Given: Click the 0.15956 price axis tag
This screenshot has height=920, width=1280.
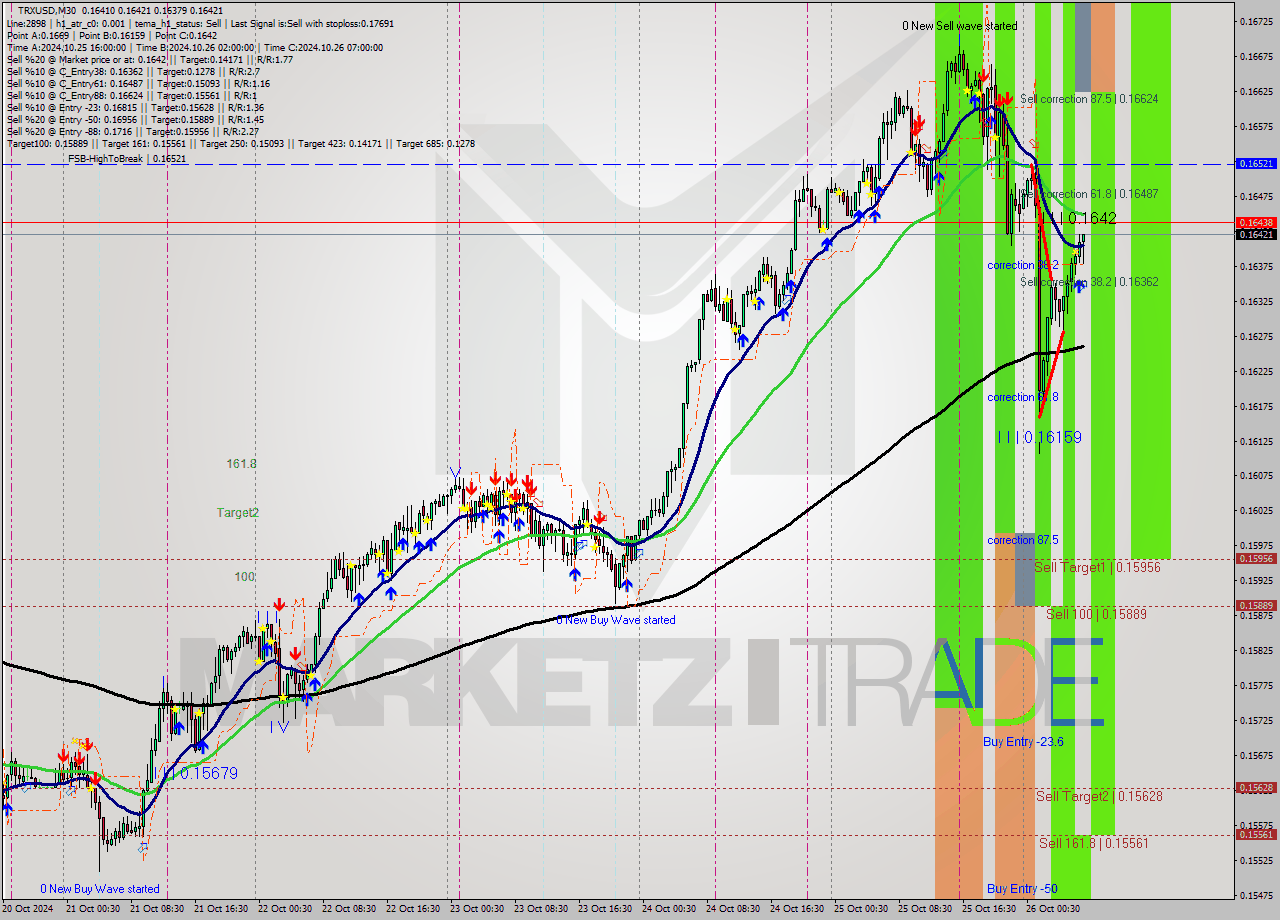Looking at the screenshot, I should 1256,559.
